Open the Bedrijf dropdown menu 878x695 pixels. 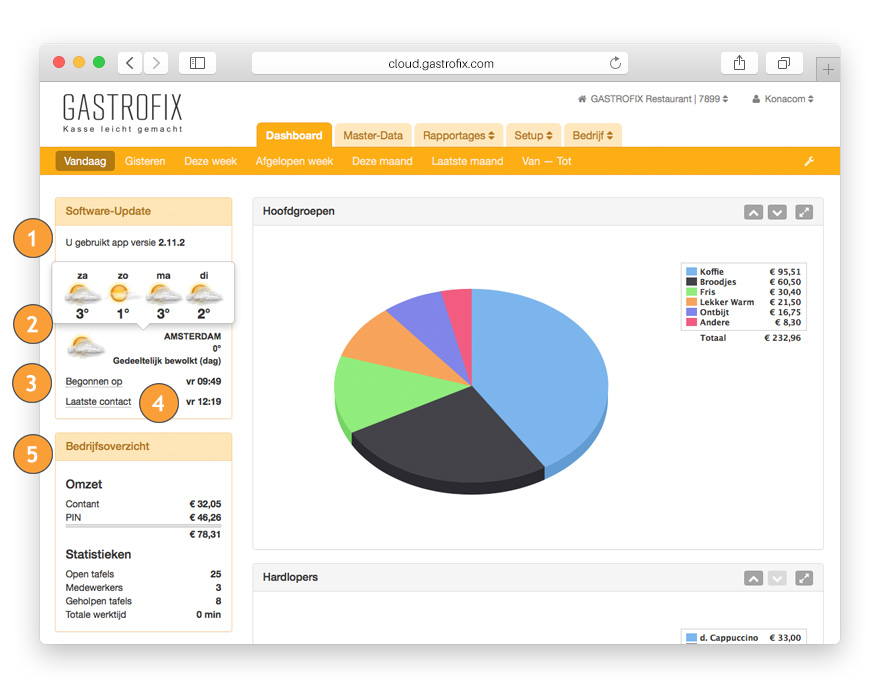(592, 135)
